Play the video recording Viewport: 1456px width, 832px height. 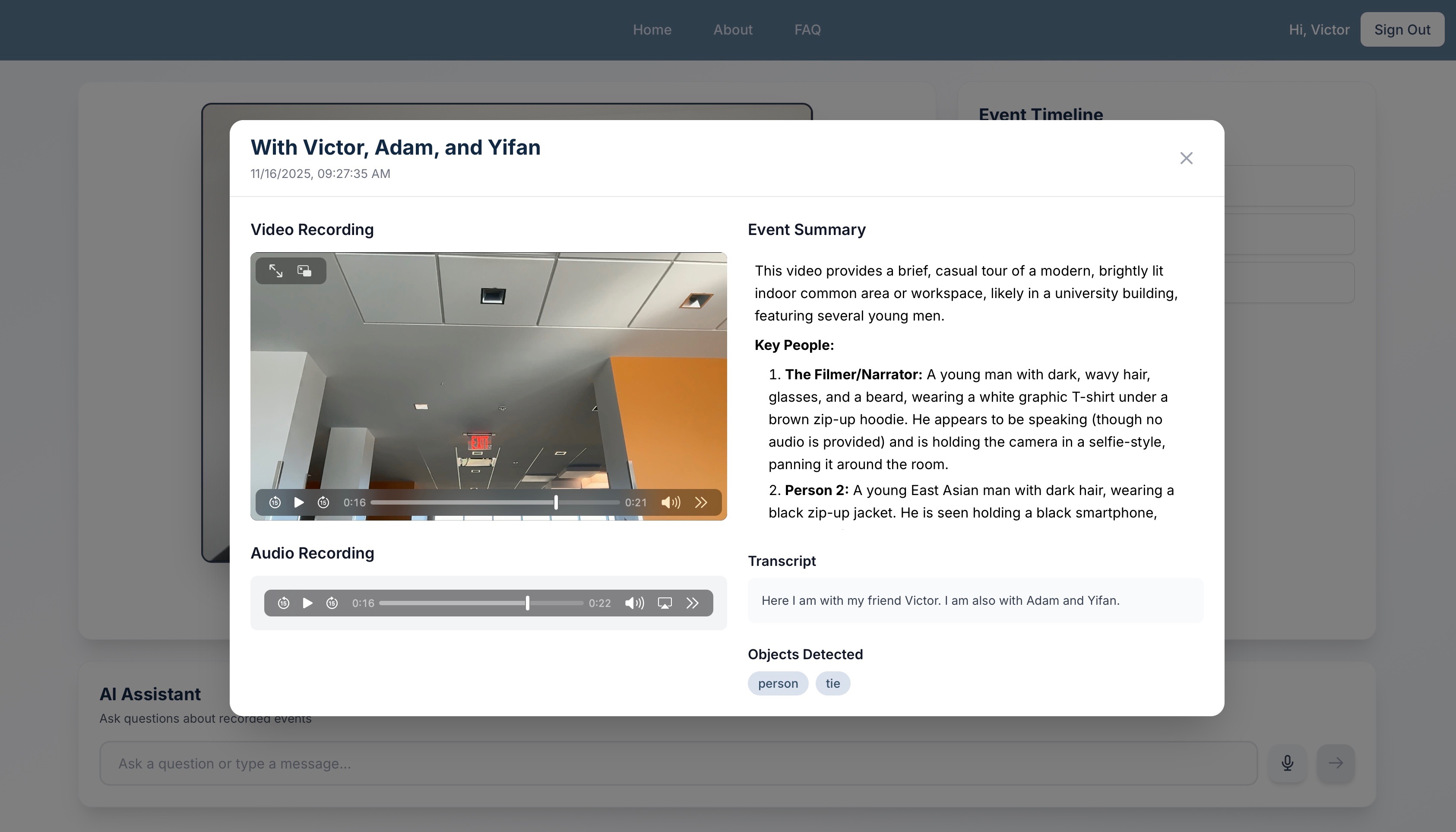(x=299, y=502)
